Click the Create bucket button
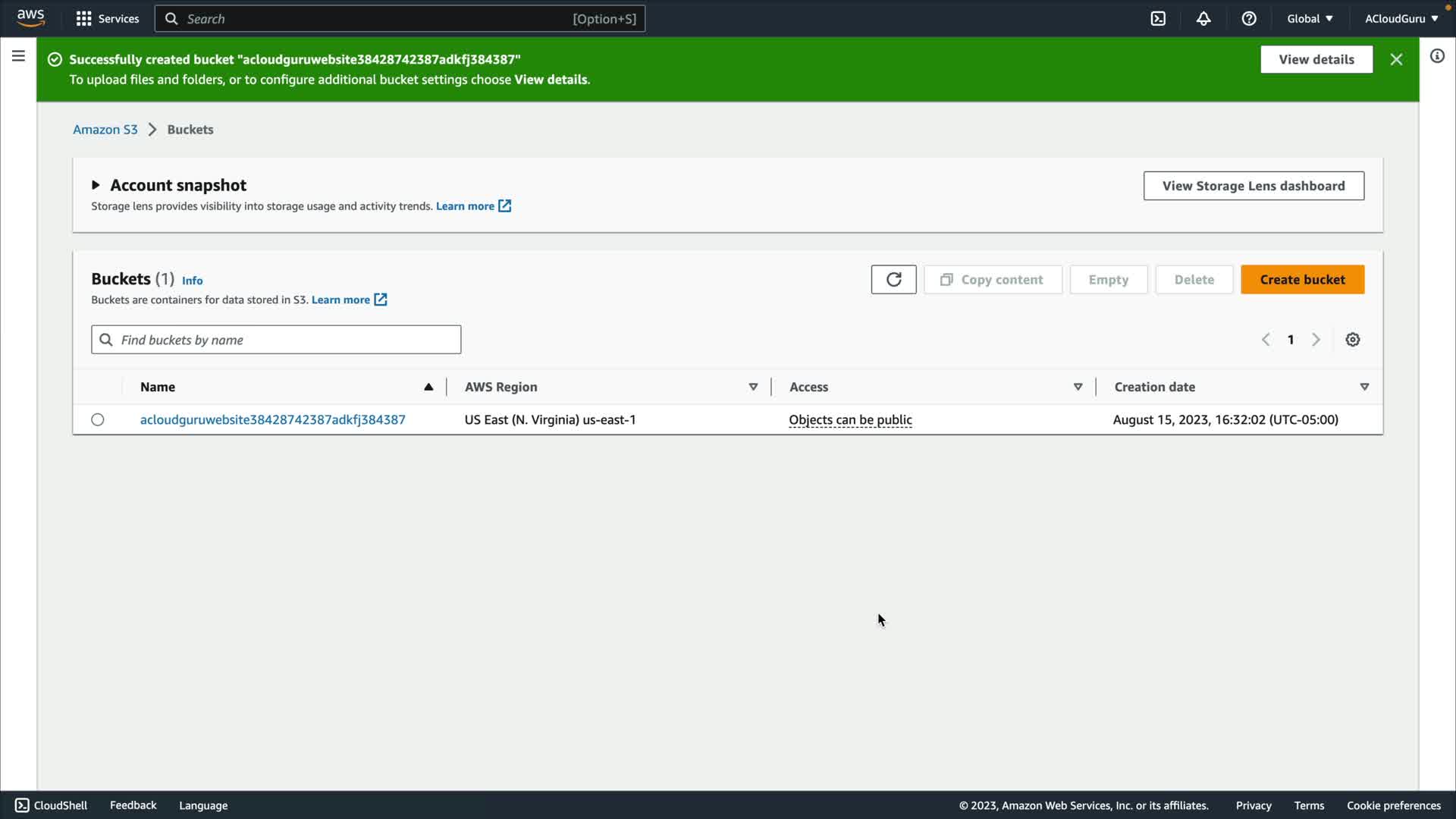Viewport: 1456px width, 819px height. tap(1302, 280)
